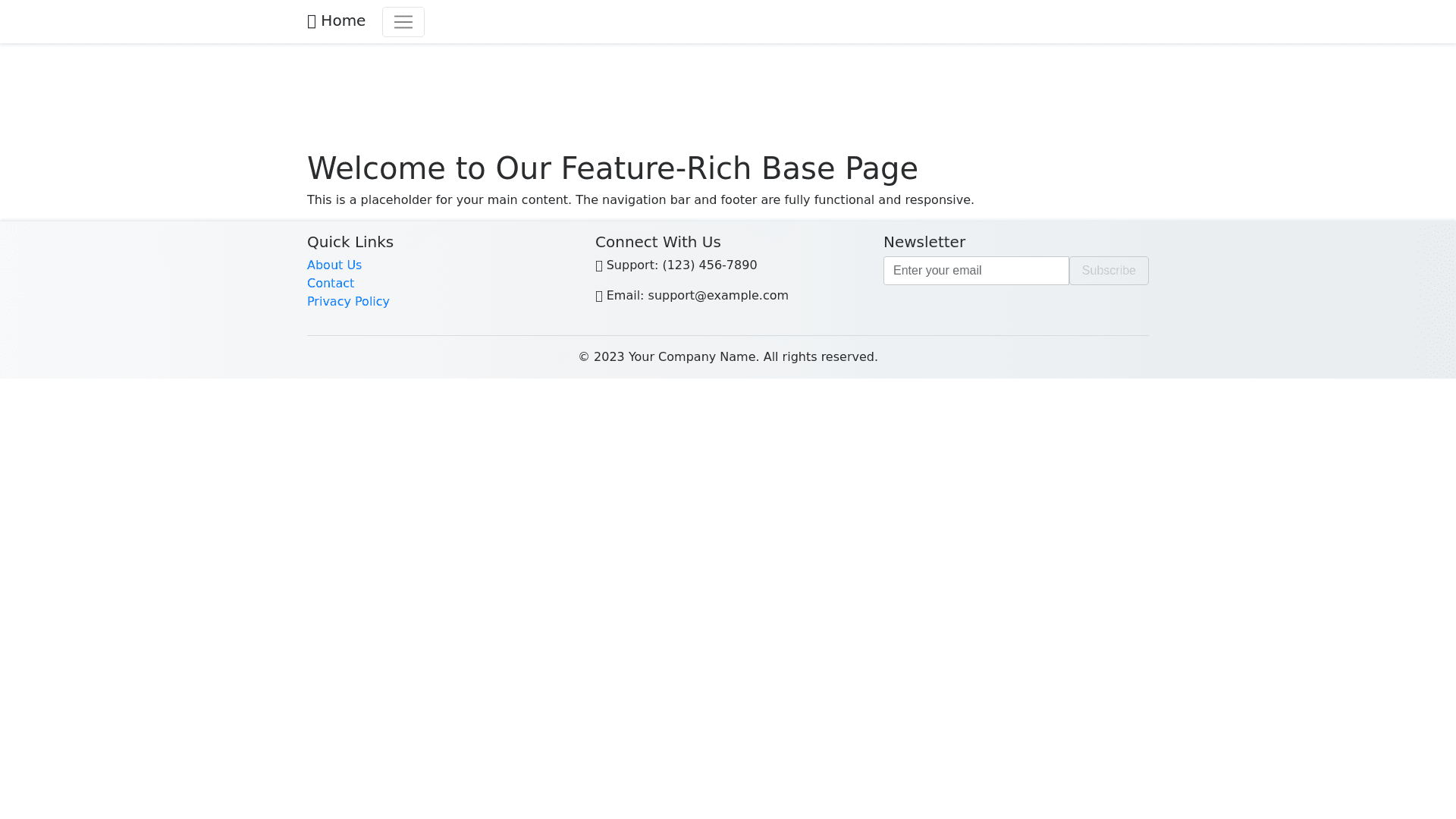The height and width of the screenshot is (819, 1456).
Task: Expand the hamburger navigation menu
Action: pos(403,22)
